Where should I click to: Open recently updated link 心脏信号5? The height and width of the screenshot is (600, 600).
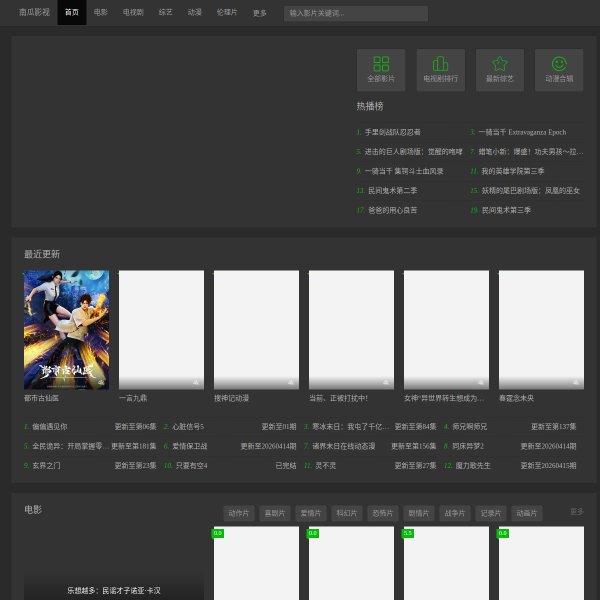click(188, 426)
